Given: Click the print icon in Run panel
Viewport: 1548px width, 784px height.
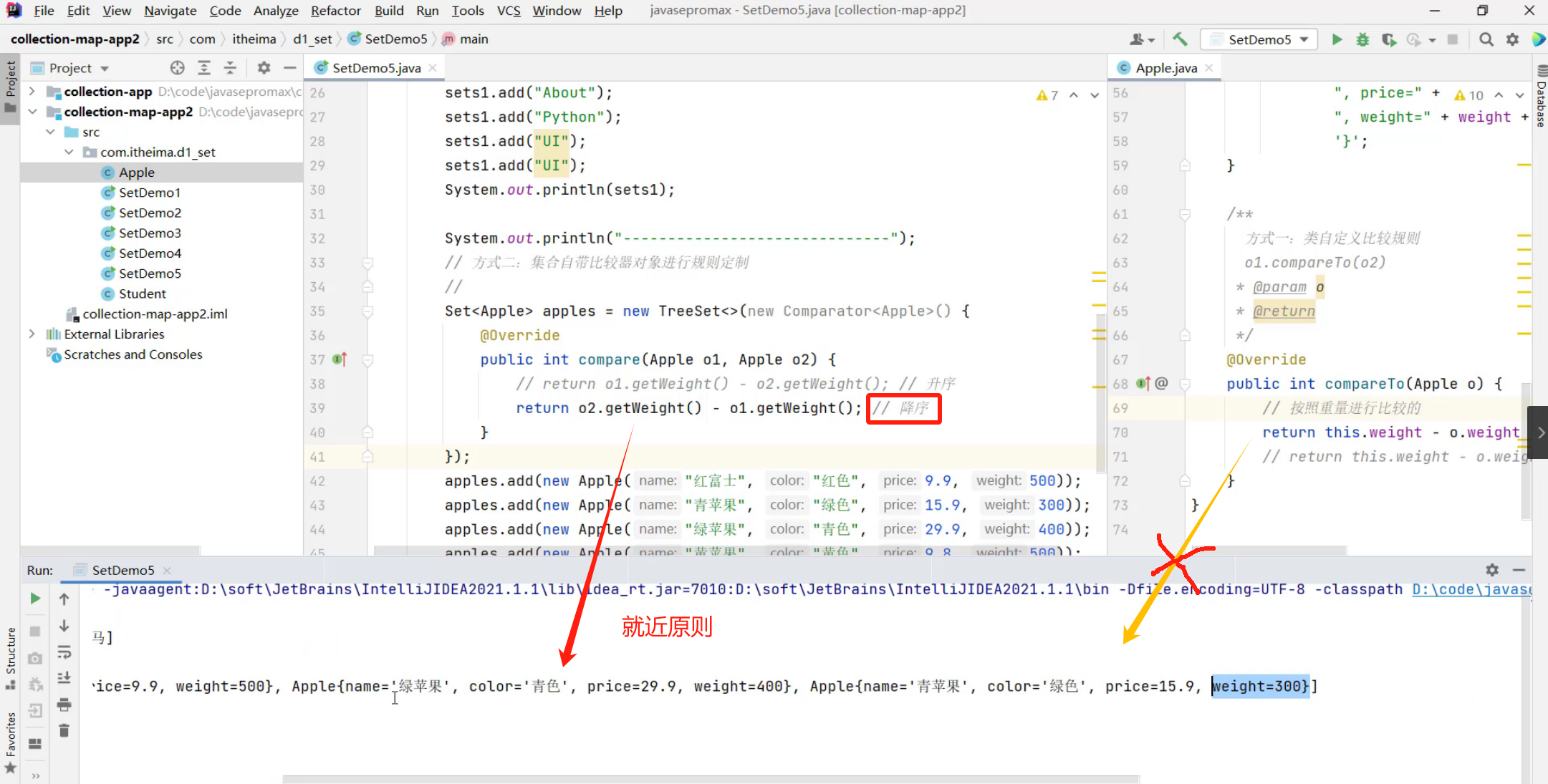Looking at the screenshot, I should (x=64, y=705).
